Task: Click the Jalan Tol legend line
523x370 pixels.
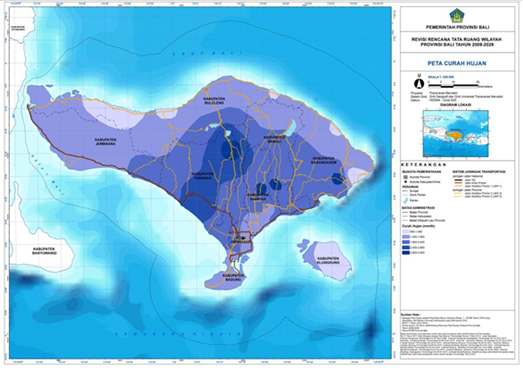Action: click(x=458, y=180)
